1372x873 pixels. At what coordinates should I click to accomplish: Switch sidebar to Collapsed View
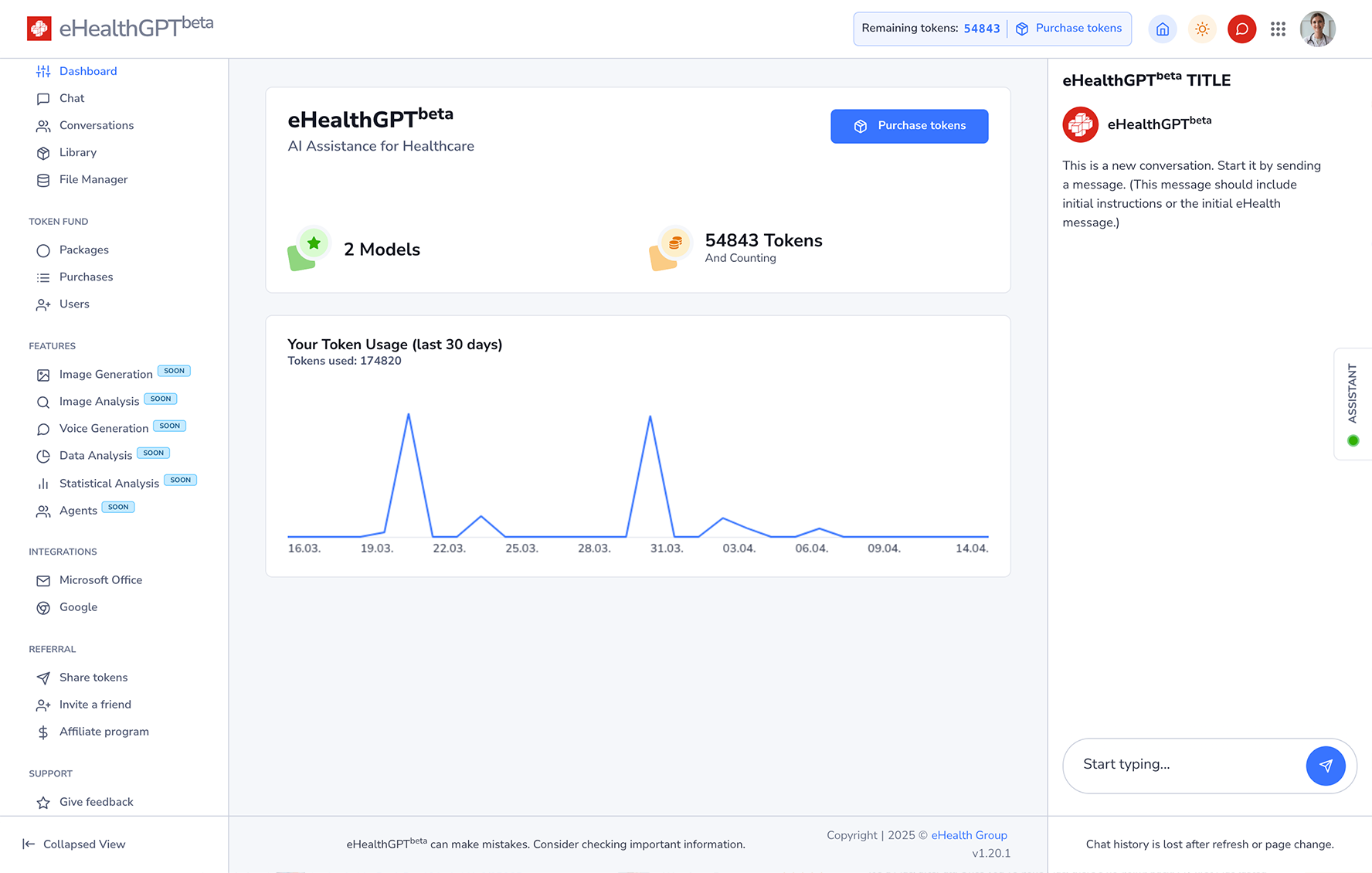coord(74,844)
